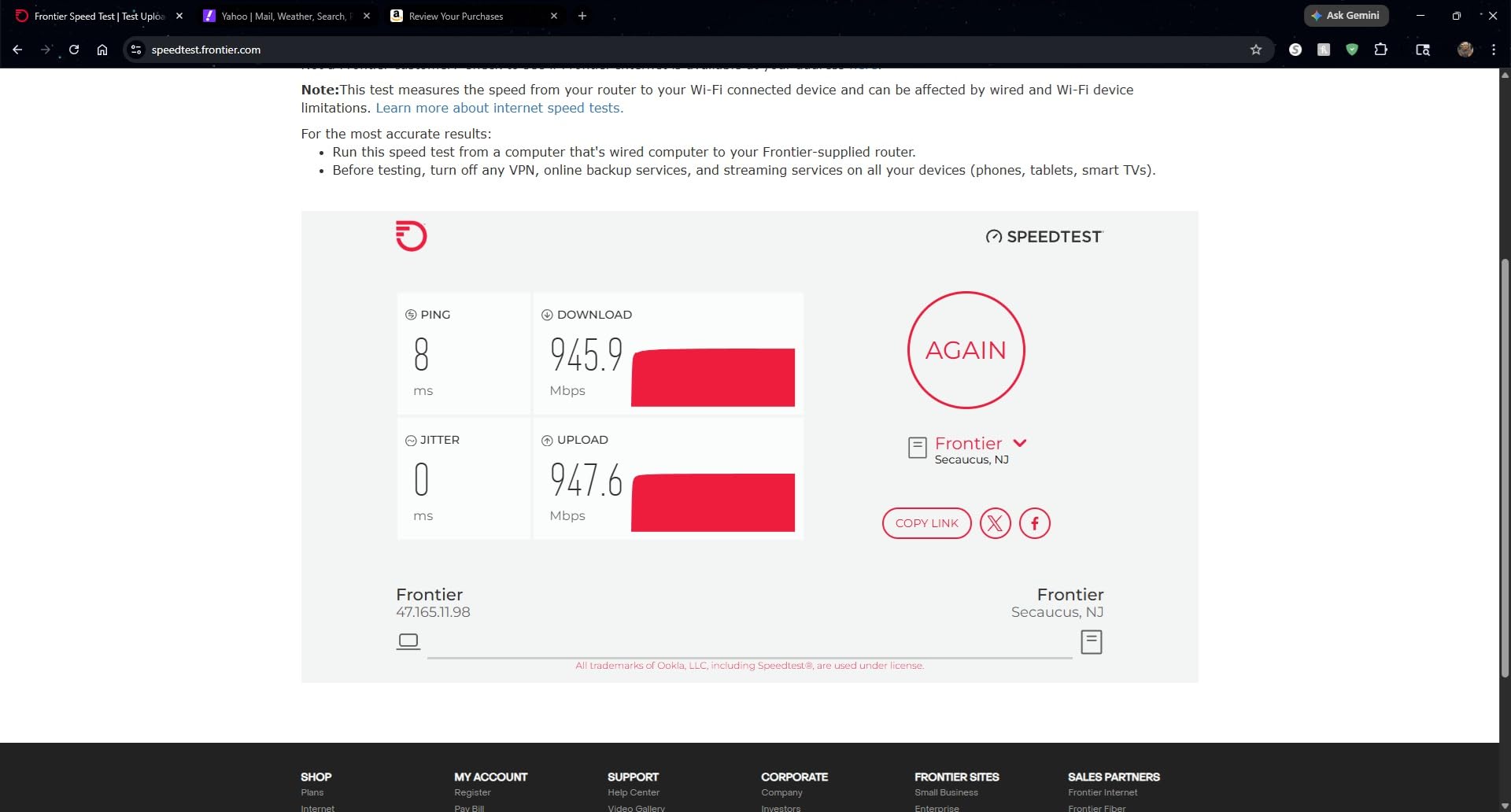Bookmark this page with the star icon
Image resolution: width=1511 pixels, height=812 pixels.
click(1256, 50)
